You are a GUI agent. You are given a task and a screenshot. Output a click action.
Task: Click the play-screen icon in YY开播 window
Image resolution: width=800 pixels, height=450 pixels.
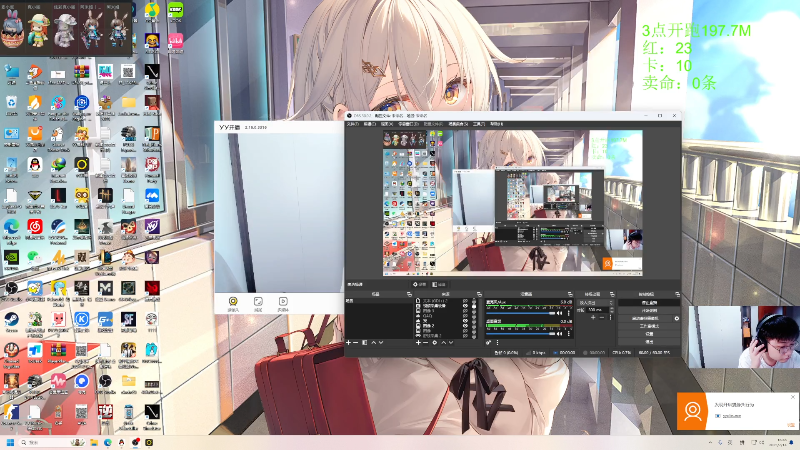[x=283, y=302]
